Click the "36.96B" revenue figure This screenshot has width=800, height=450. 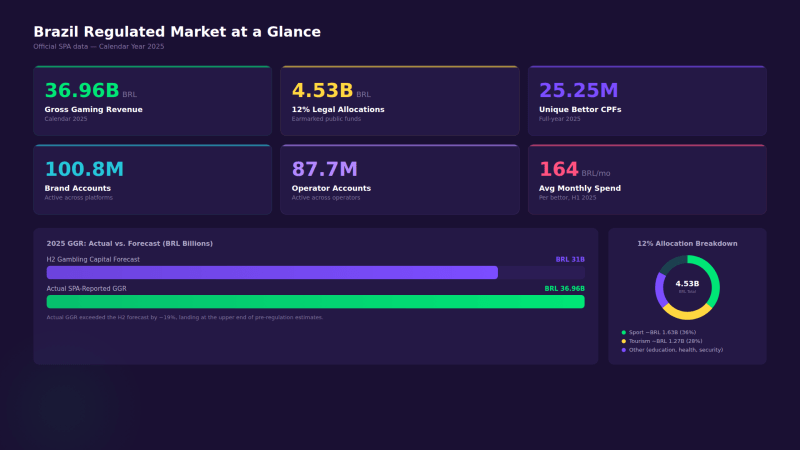click(82, 90)
